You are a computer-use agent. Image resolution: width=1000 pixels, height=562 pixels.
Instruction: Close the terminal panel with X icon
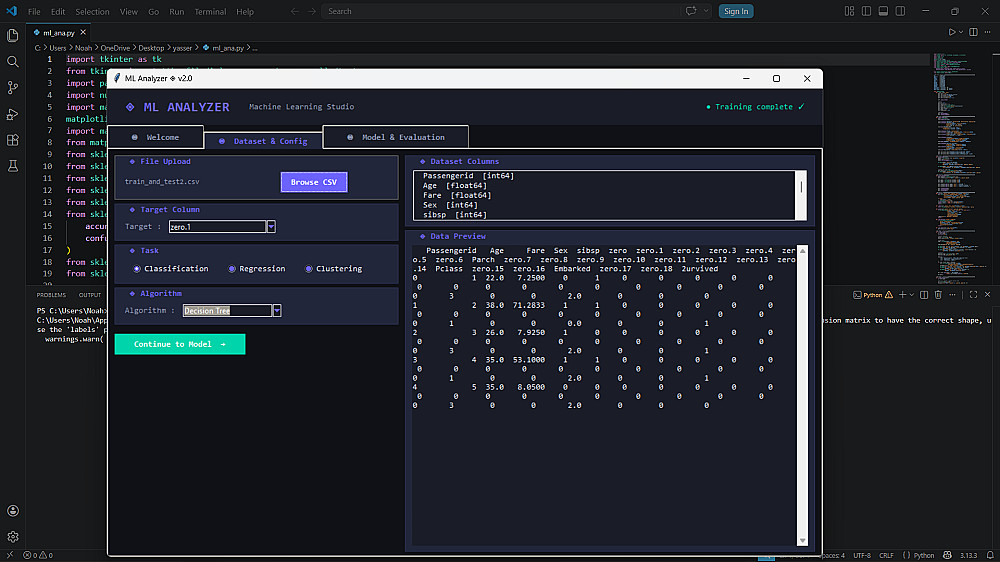pyautogui.click(x=988, y=295)
